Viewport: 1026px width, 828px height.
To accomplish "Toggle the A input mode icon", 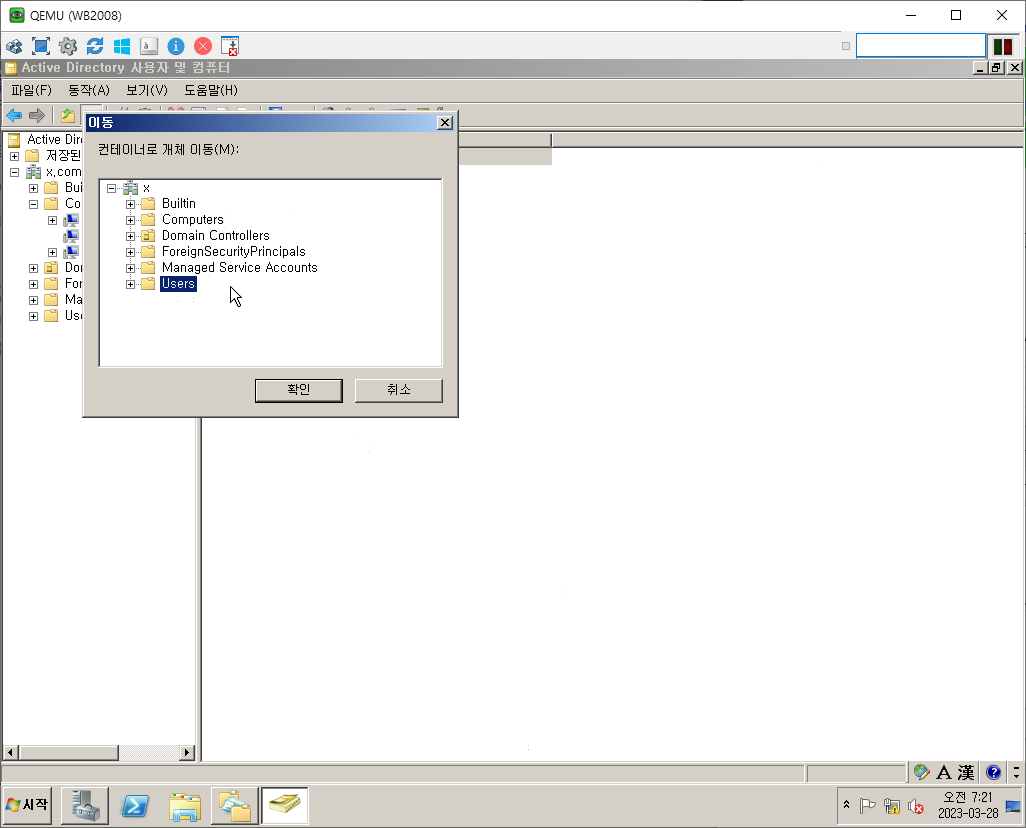I will (944, 772).
